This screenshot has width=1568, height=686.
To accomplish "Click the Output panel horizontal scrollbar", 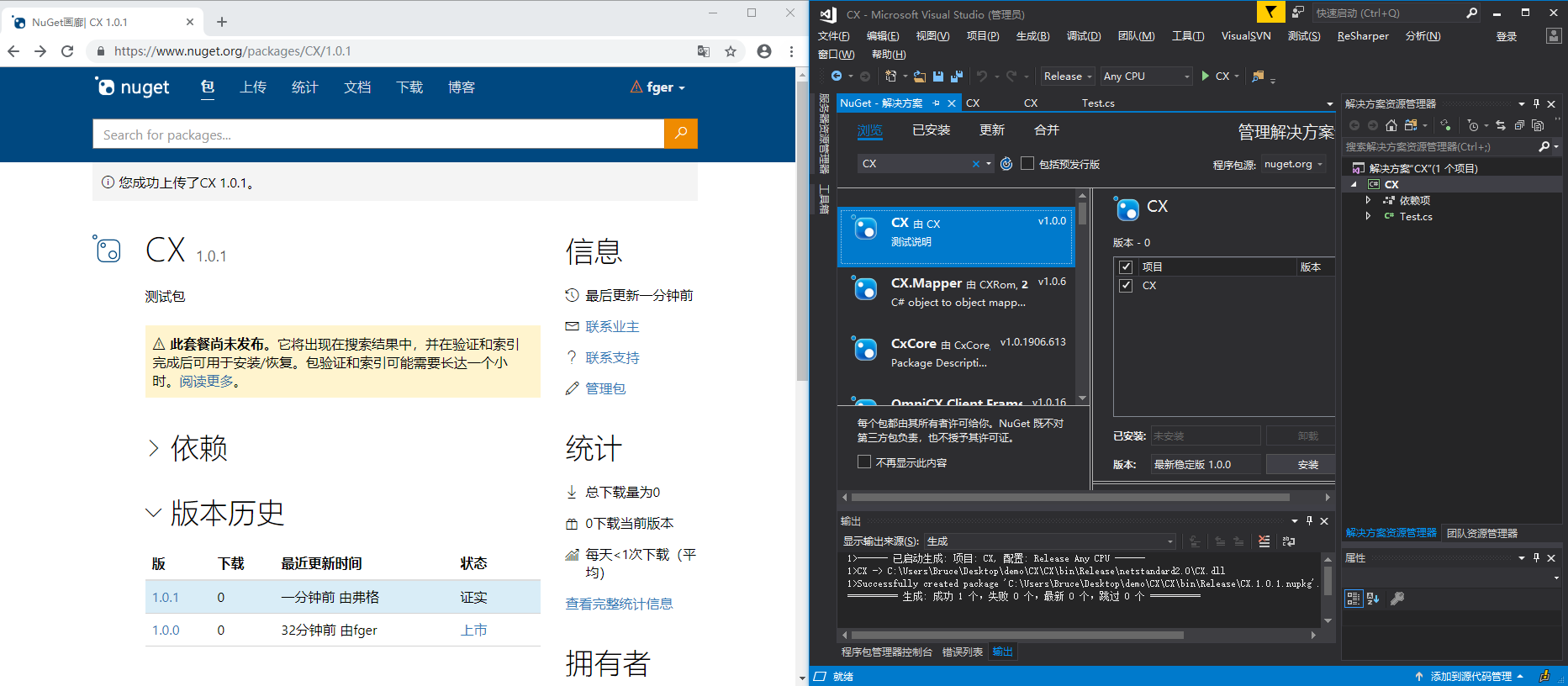I will point(1017,636).
